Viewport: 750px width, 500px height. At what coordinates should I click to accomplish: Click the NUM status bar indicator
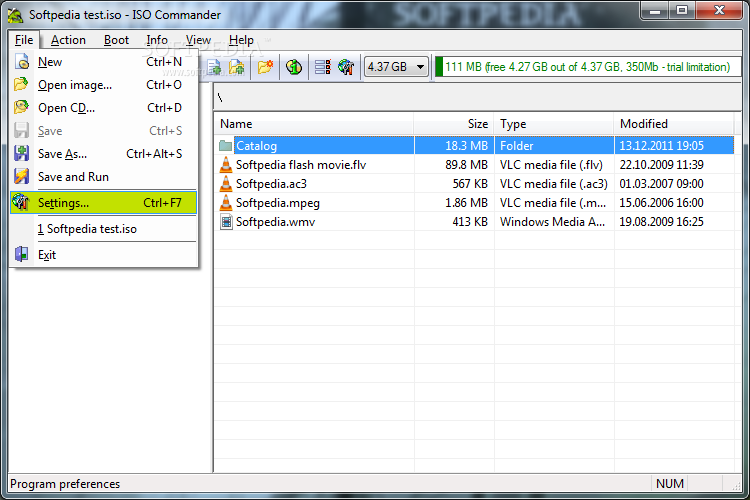pyautogui.click(x=669, y=484)
